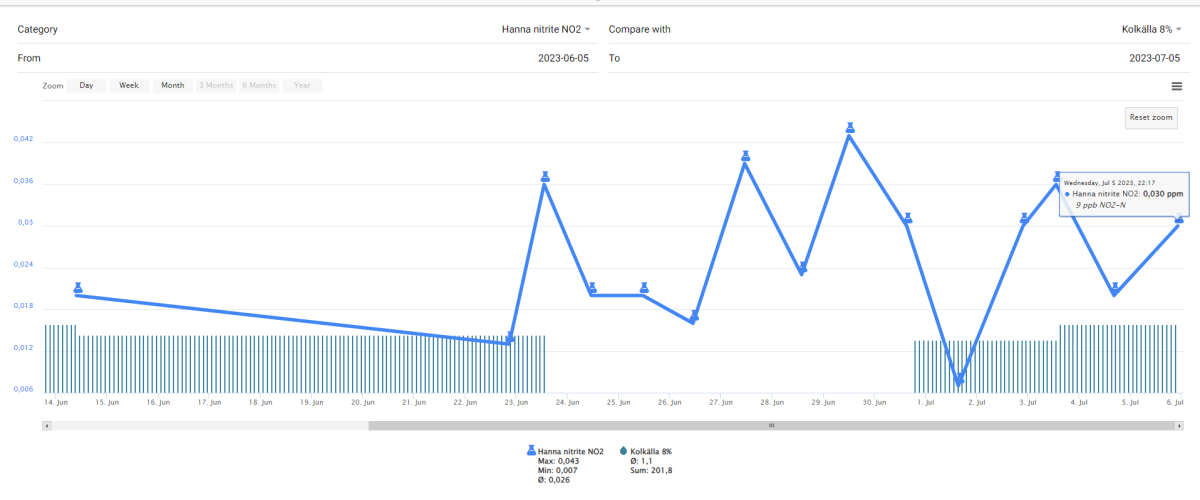The image size is (1200, 500).
Task: Select the Year zoom option
Action: point(302,86)
